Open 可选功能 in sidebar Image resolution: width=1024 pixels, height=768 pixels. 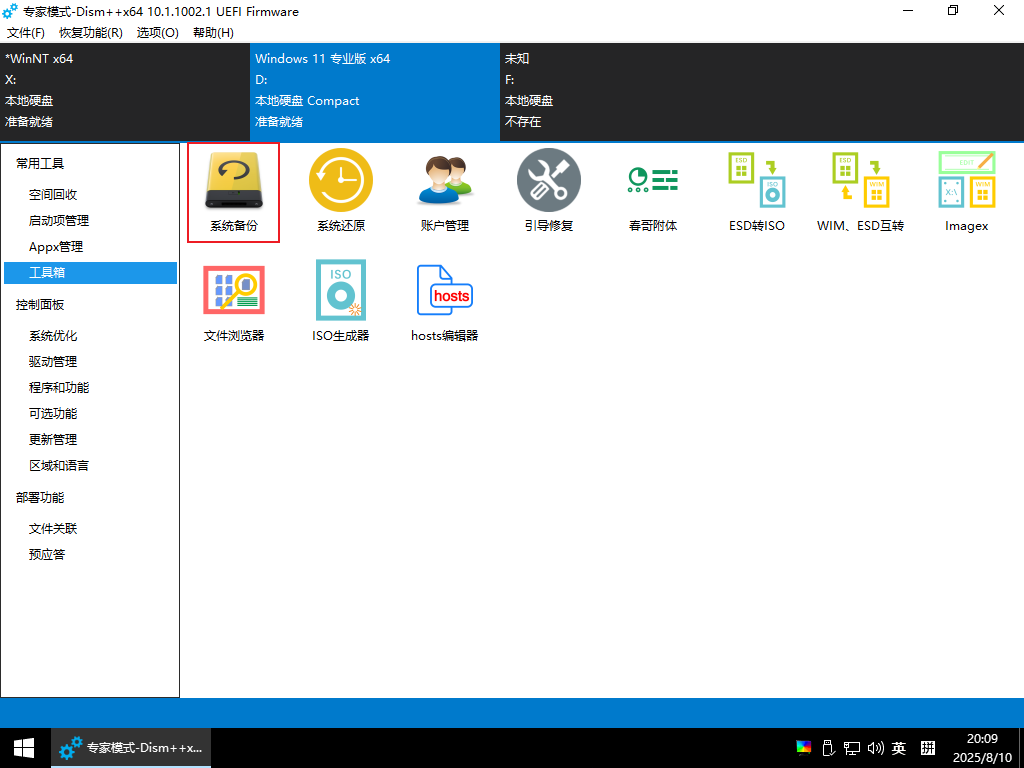click(53, 414)
